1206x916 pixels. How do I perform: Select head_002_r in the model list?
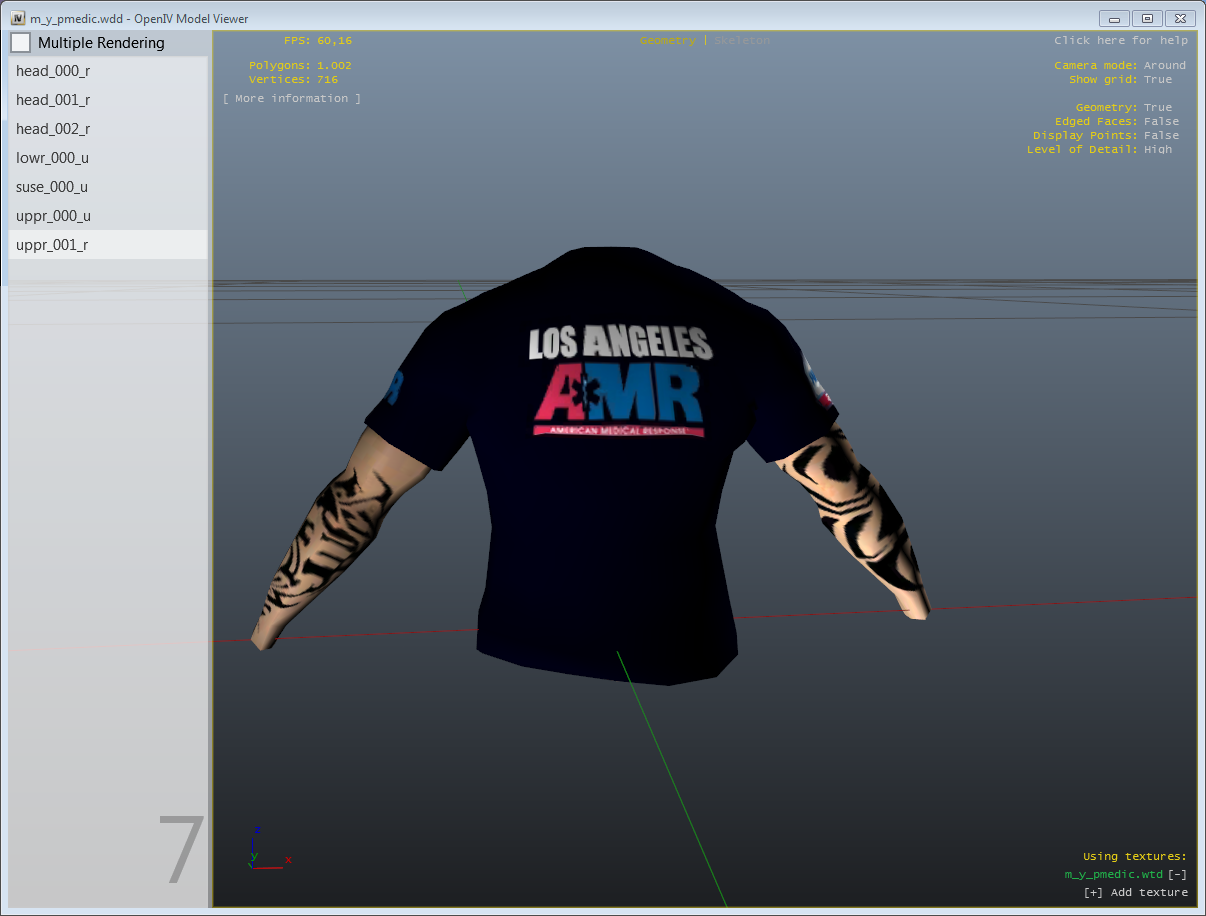(x=53, y=129)
